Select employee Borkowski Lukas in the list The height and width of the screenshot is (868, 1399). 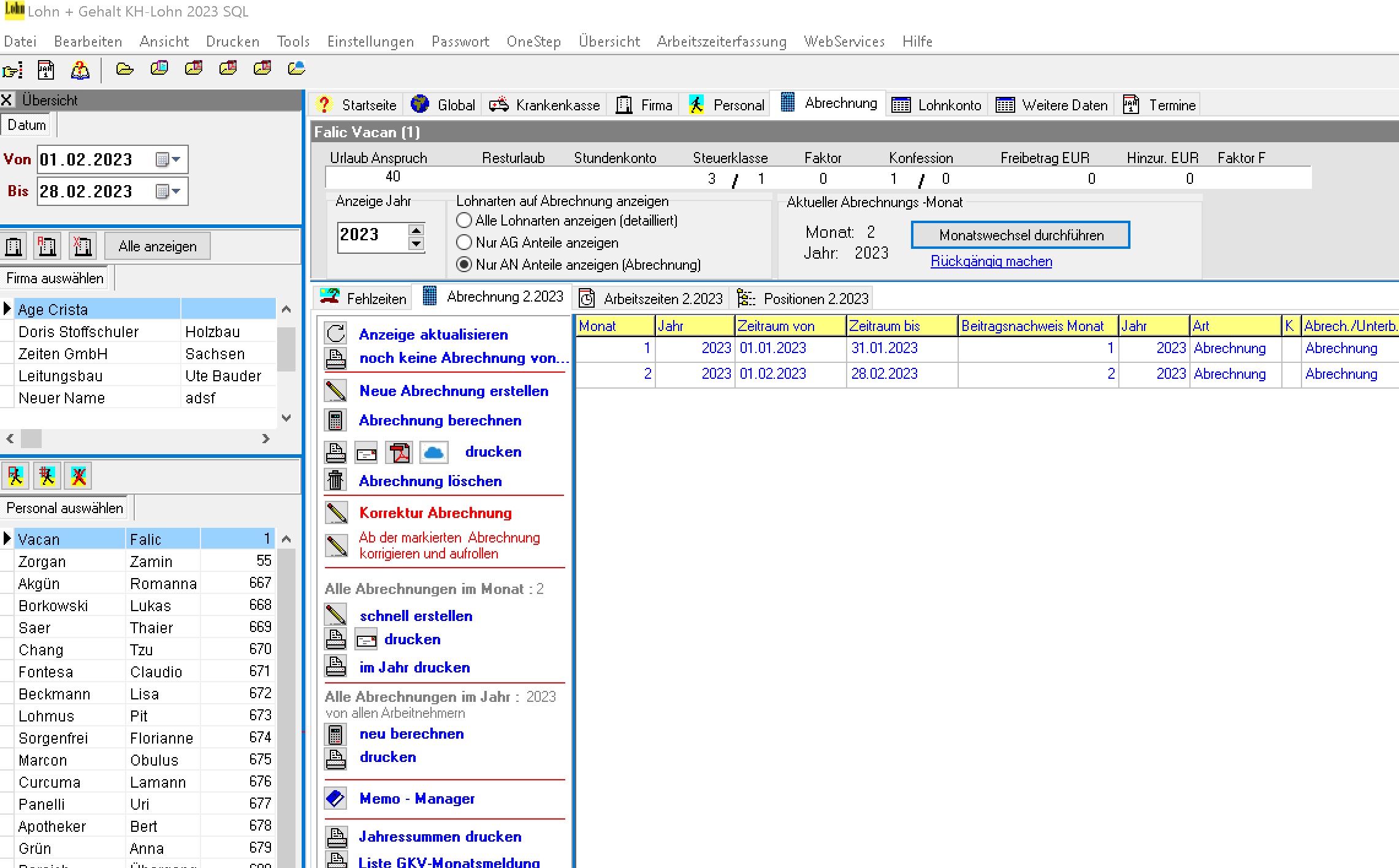[53, 606]
